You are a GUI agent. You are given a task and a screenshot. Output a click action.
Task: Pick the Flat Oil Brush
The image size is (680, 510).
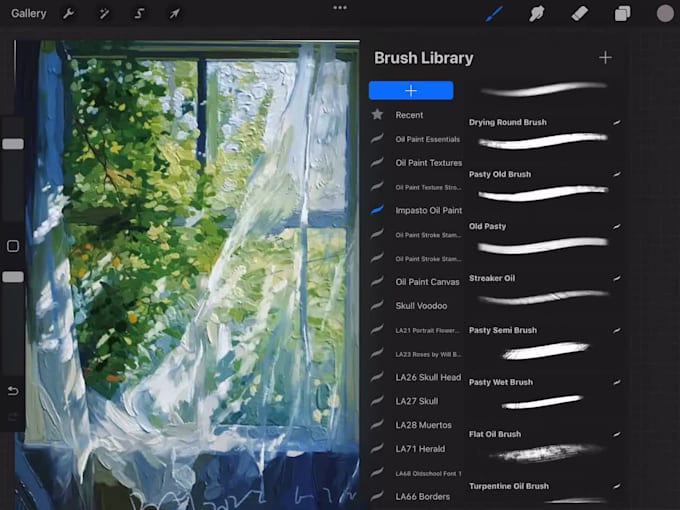pyautogui.click(x=544, y=446)
